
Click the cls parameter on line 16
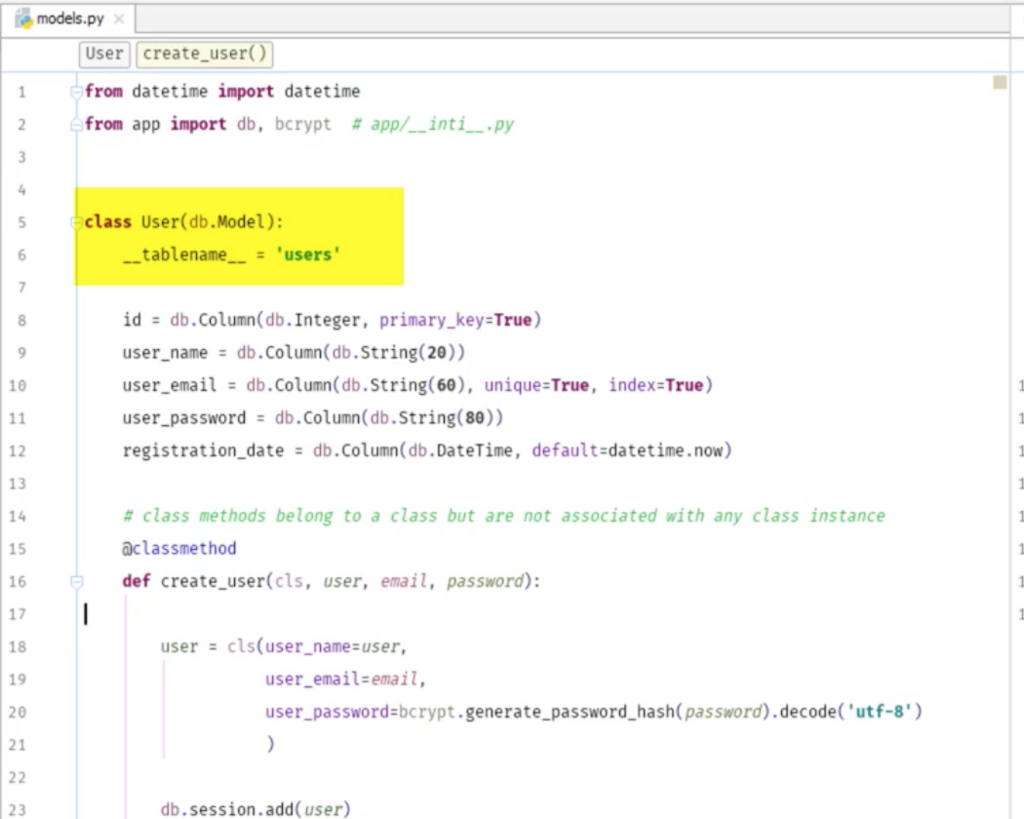[289, 581]
